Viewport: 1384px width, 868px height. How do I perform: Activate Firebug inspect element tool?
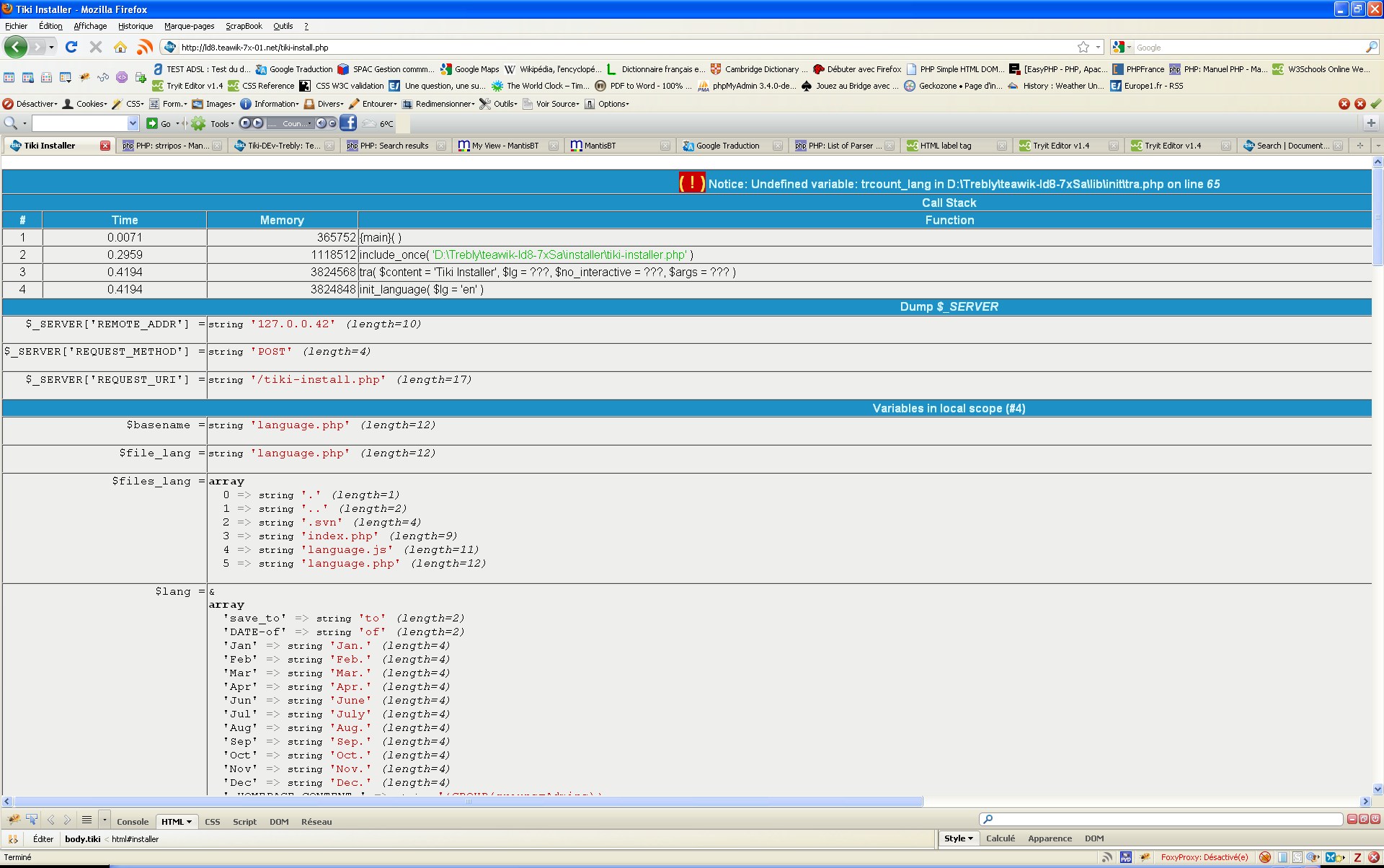click(32, 820)
